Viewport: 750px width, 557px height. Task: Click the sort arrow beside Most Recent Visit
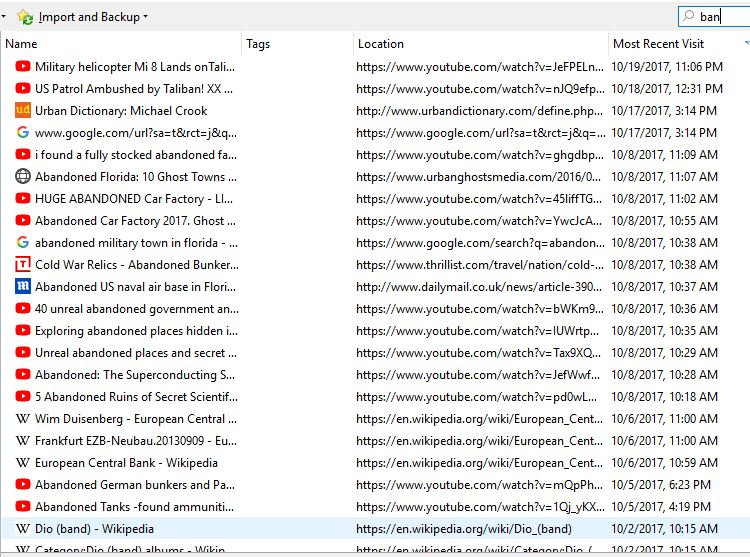coord(747,44)
